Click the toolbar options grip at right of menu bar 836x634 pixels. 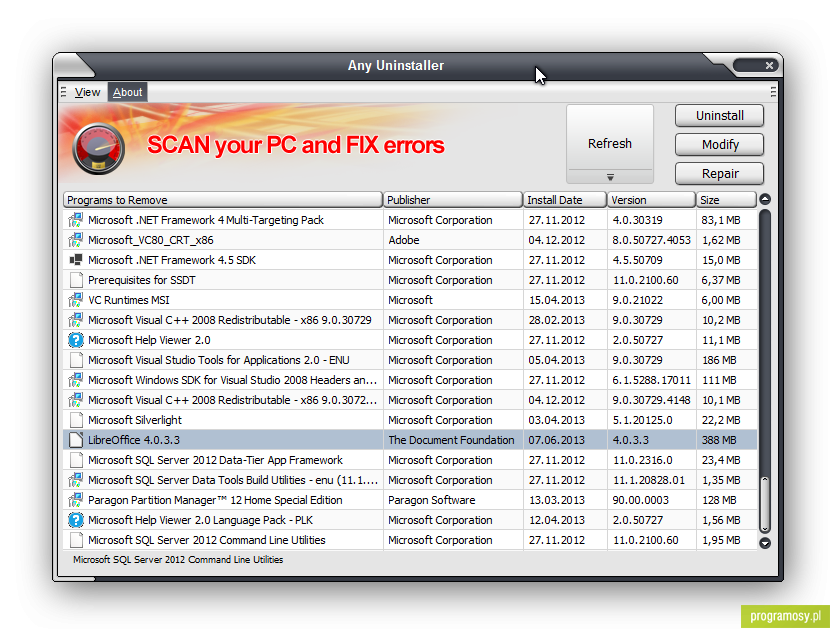tap(773, 92)
